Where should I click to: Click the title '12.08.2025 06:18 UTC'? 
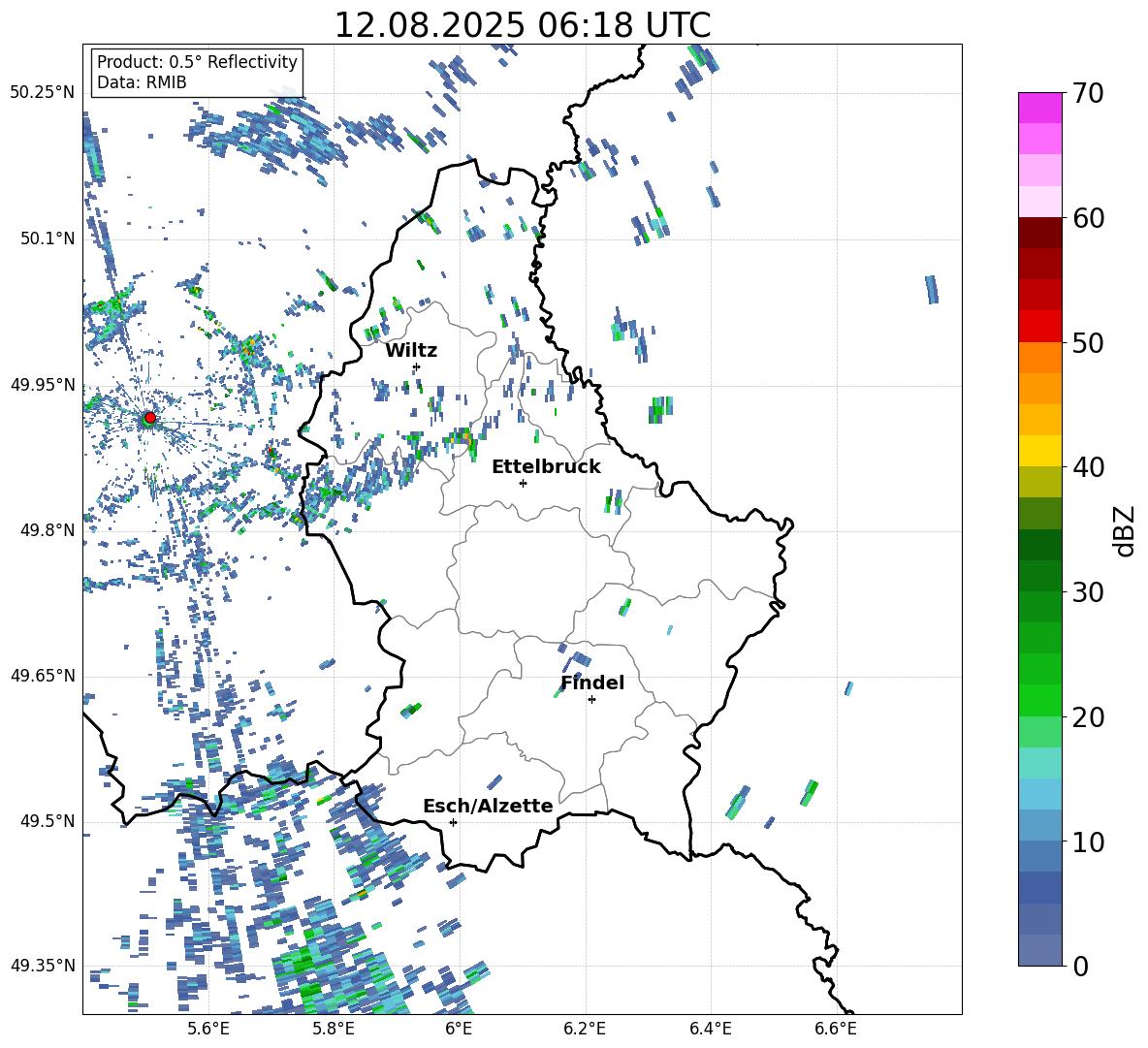(x=523, y=25)
